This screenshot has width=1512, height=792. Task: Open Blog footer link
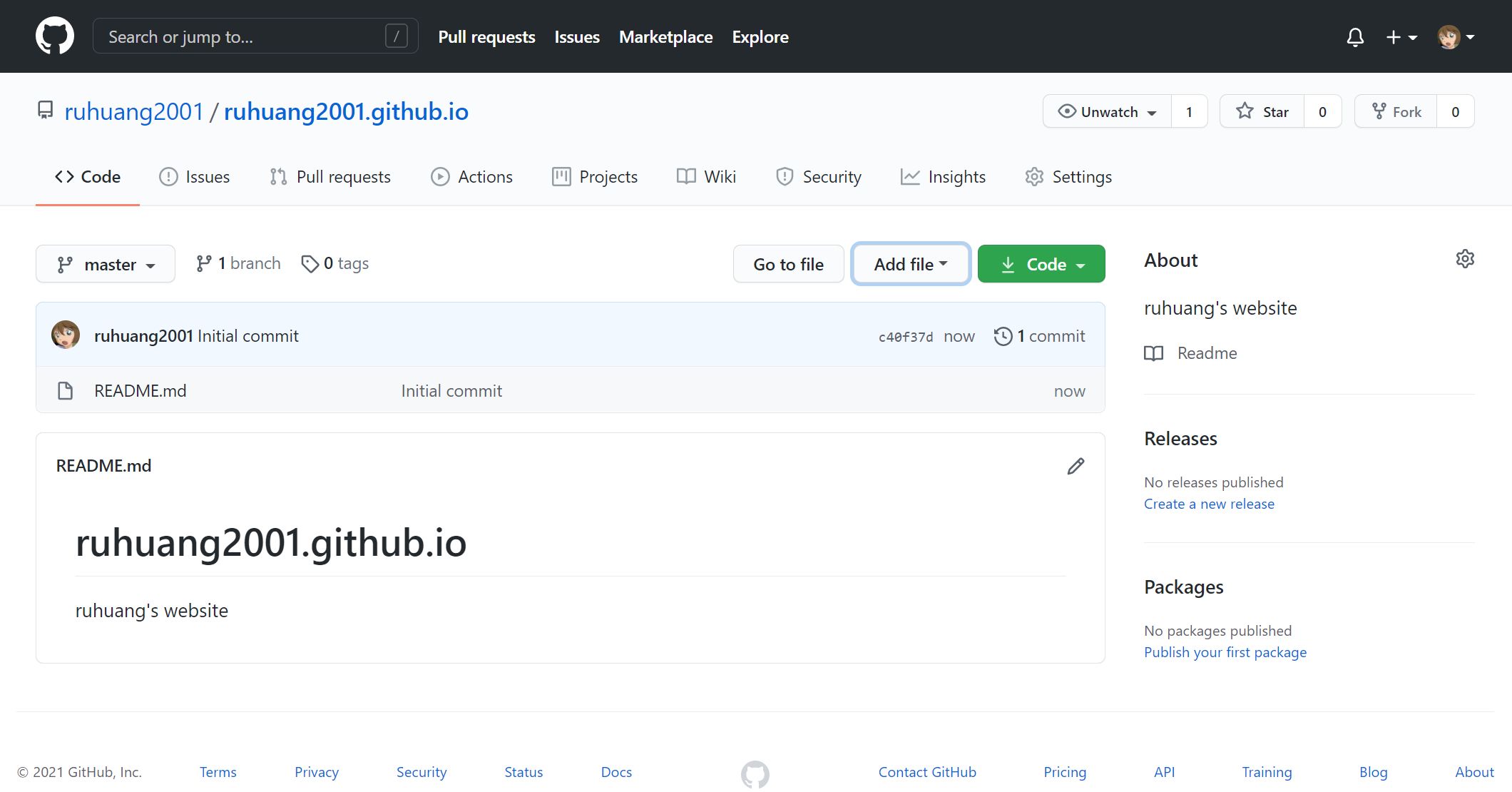[x=1373, y=772]
